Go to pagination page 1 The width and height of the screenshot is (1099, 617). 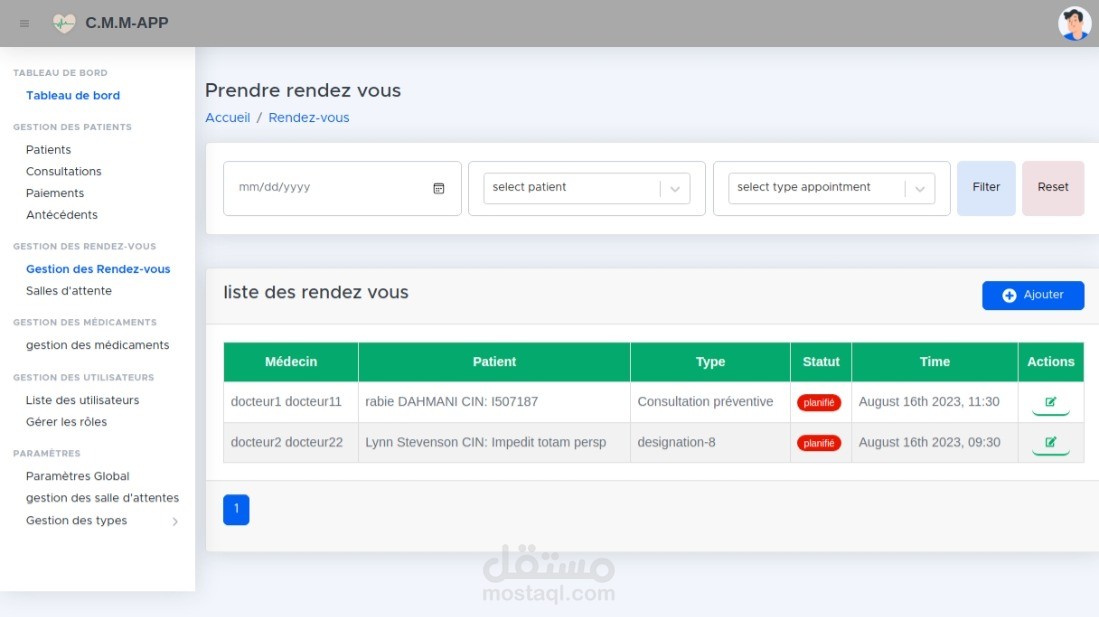(236, 510)
